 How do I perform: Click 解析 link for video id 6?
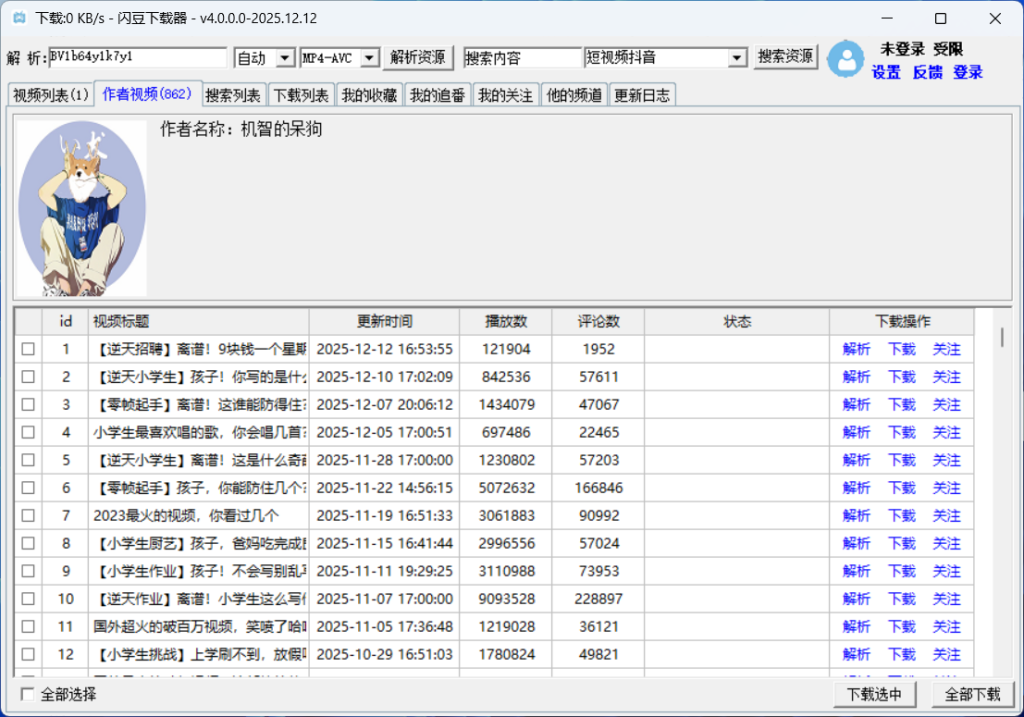pyautogui.click(x=856, y=488)
